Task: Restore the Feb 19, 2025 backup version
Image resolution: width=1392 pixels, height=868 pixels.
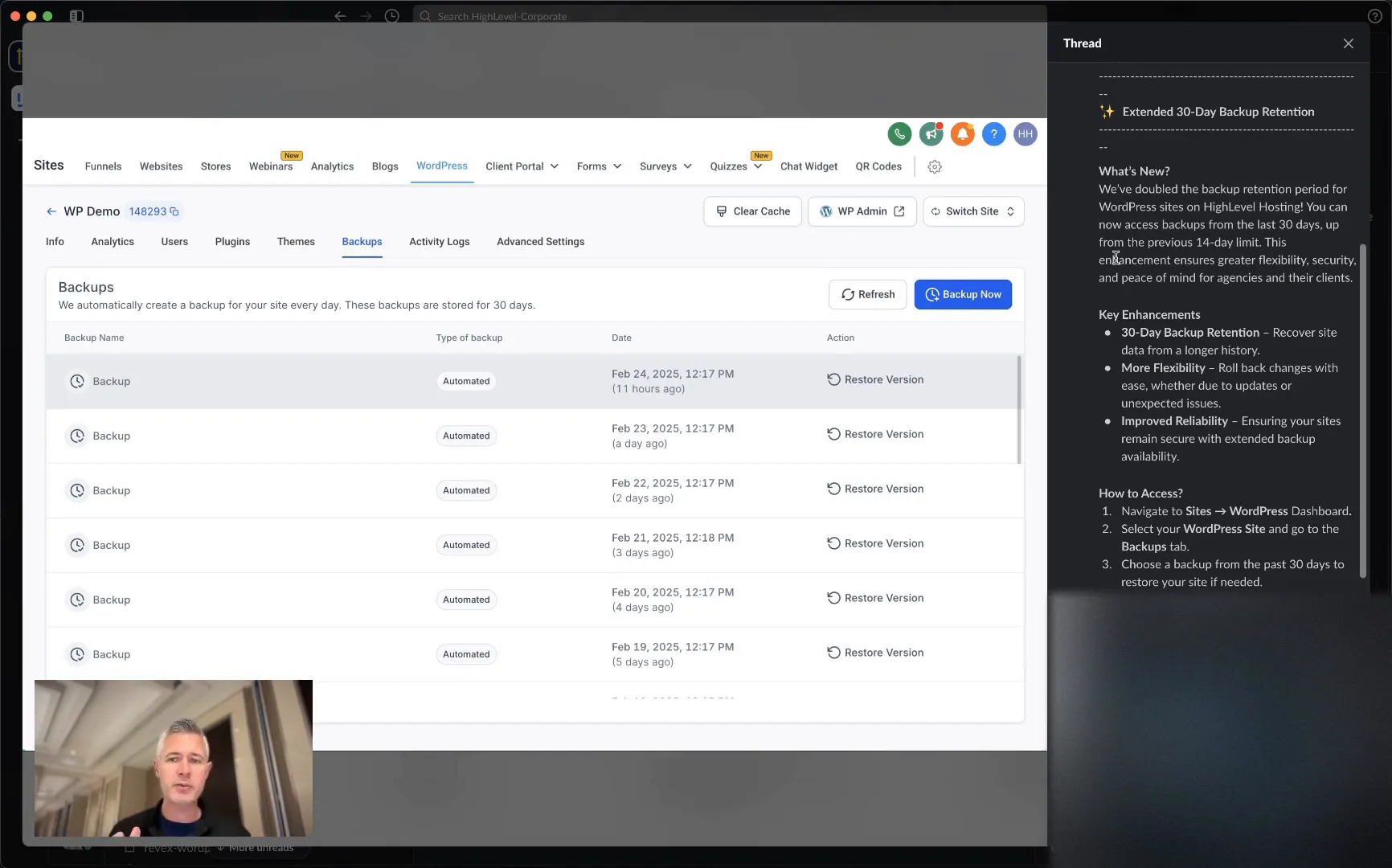Action: click(875, 653)
